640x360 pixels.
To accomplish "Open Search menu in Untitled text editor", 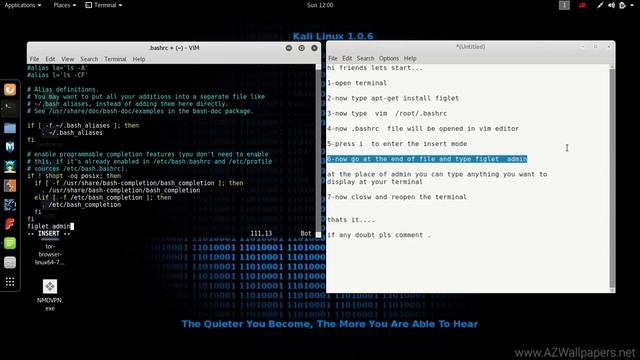I will (365, 58).
